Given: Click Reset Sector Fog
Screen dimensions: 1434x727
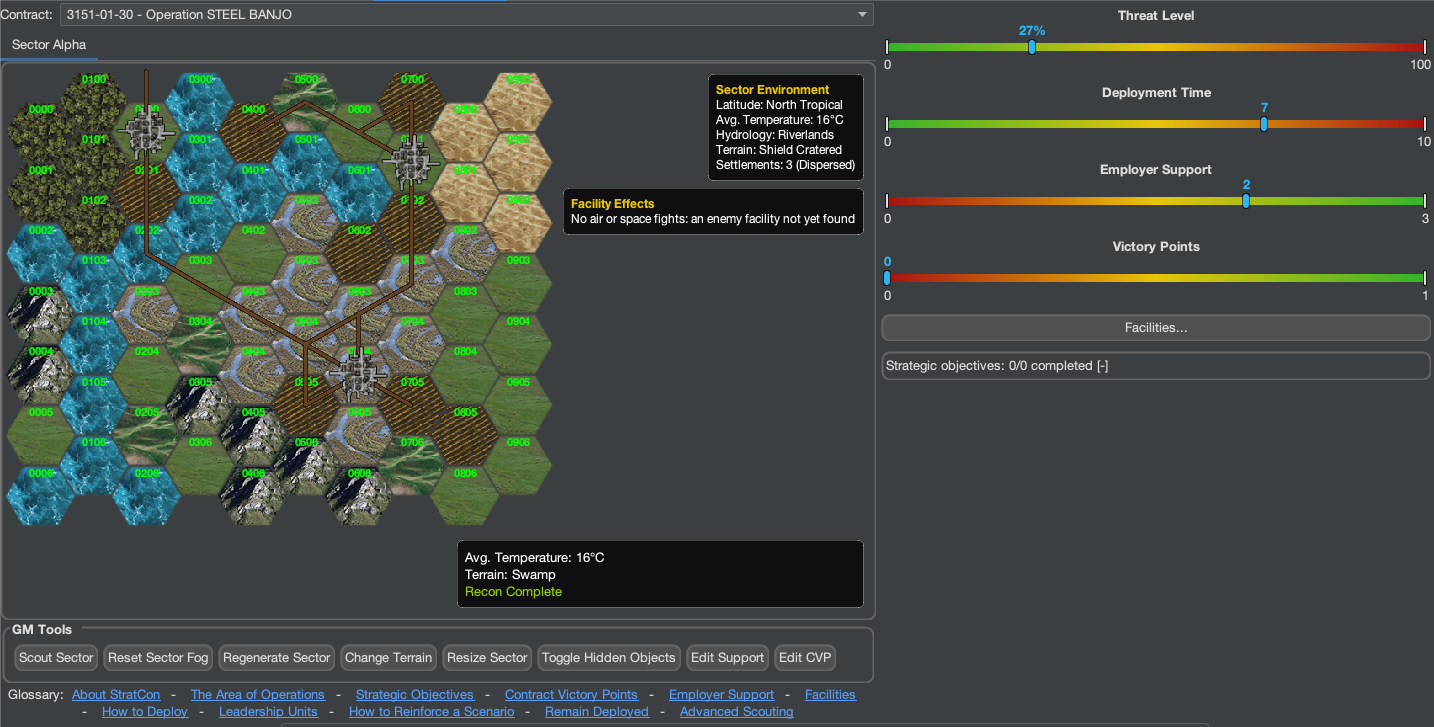Looking at the screenshot, I should coord(159,658).
